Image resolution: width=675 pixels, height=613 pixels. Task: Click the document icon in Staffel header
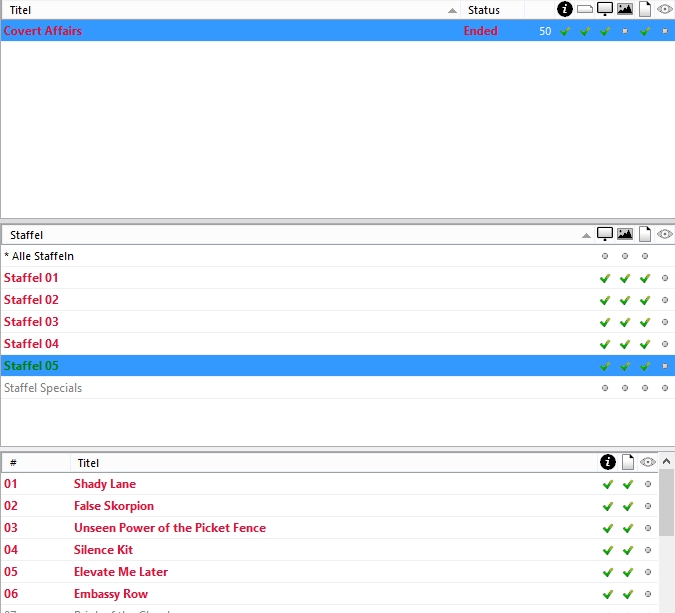(x=644, y=234)
